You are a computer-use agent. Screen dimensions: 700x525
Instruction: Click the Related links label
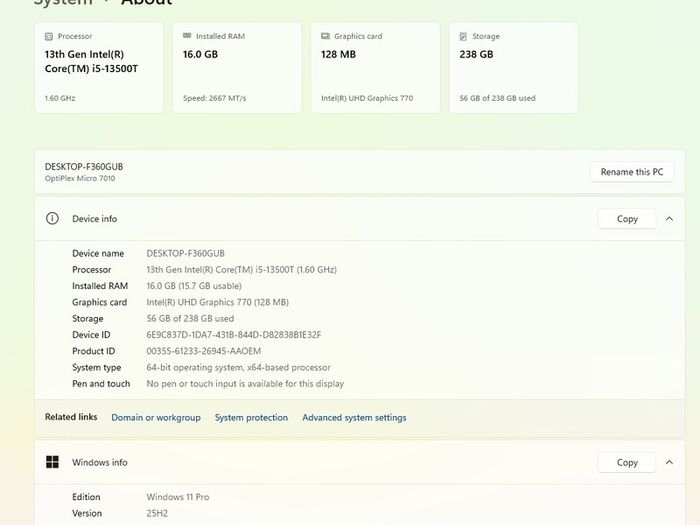tap(71, 417)
